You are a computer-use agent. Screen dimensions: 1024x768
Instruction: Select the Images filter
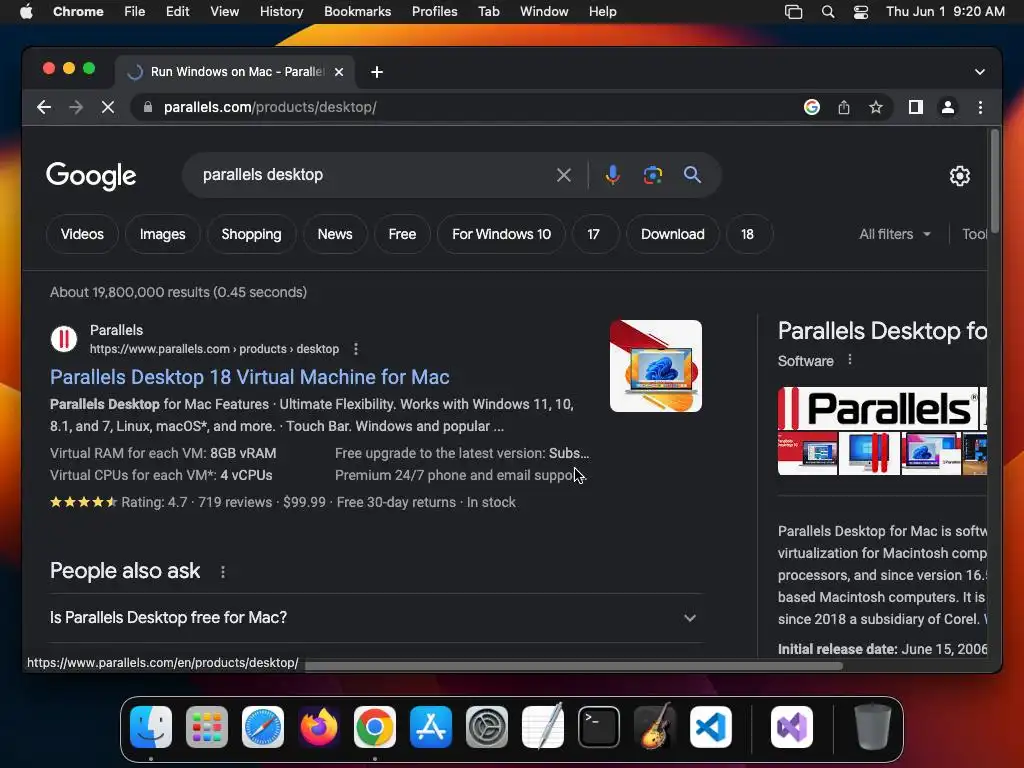(x=163, y=234)
